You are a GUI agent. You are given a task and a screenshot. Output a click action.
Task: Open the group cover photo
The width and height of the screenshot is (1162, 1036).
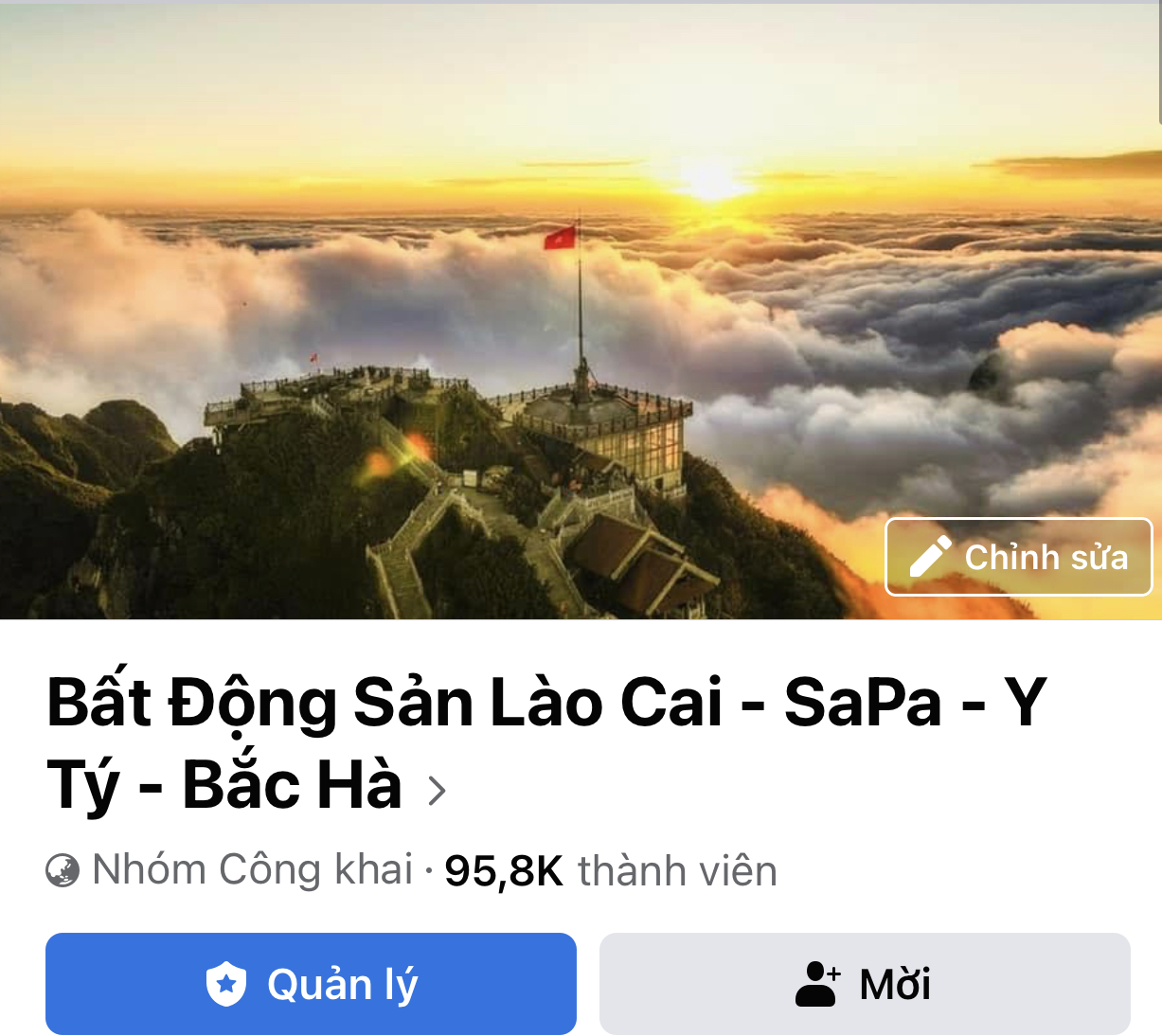click(581, 311)
